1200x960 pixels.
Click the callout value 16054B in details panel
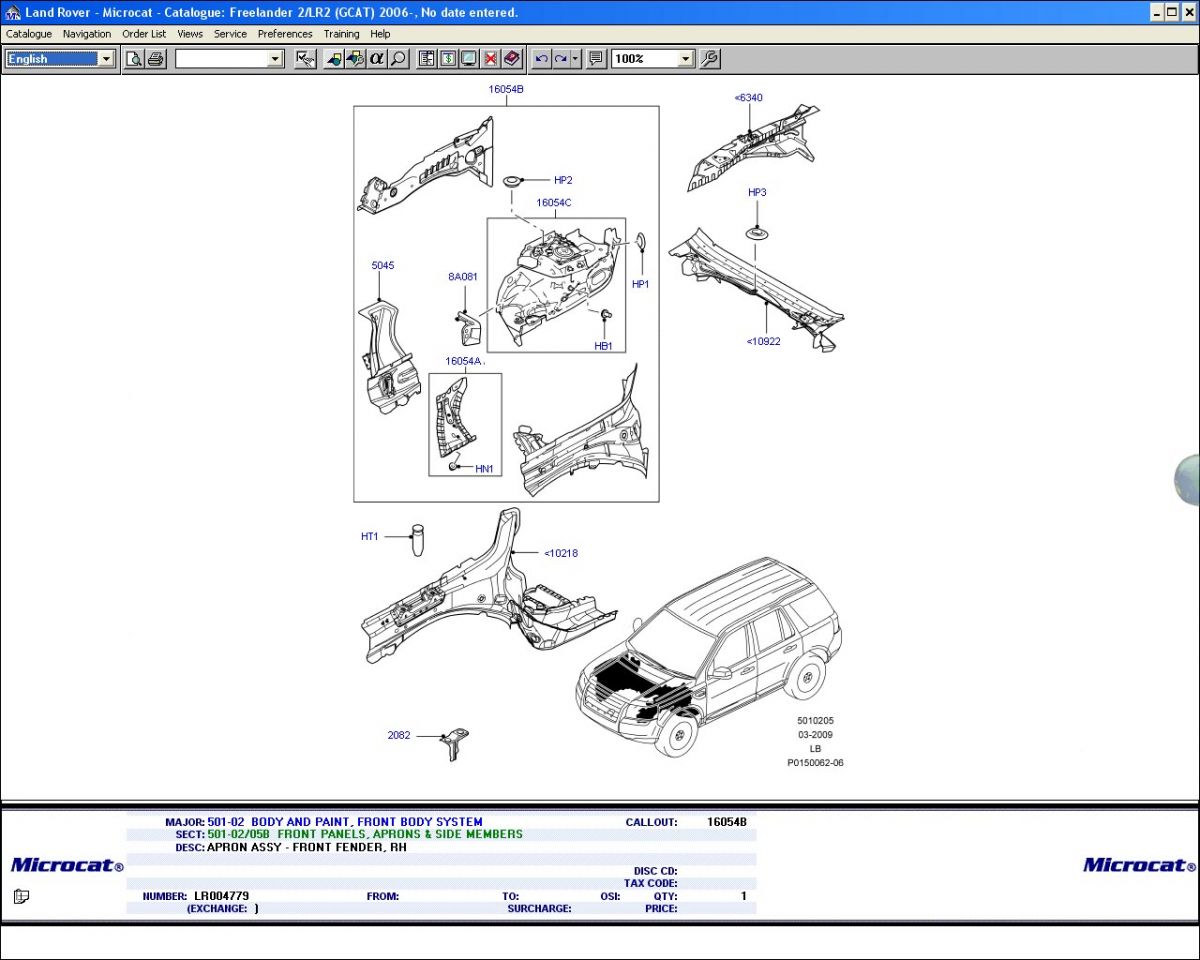pyautogui.click(x=727, y=822)
